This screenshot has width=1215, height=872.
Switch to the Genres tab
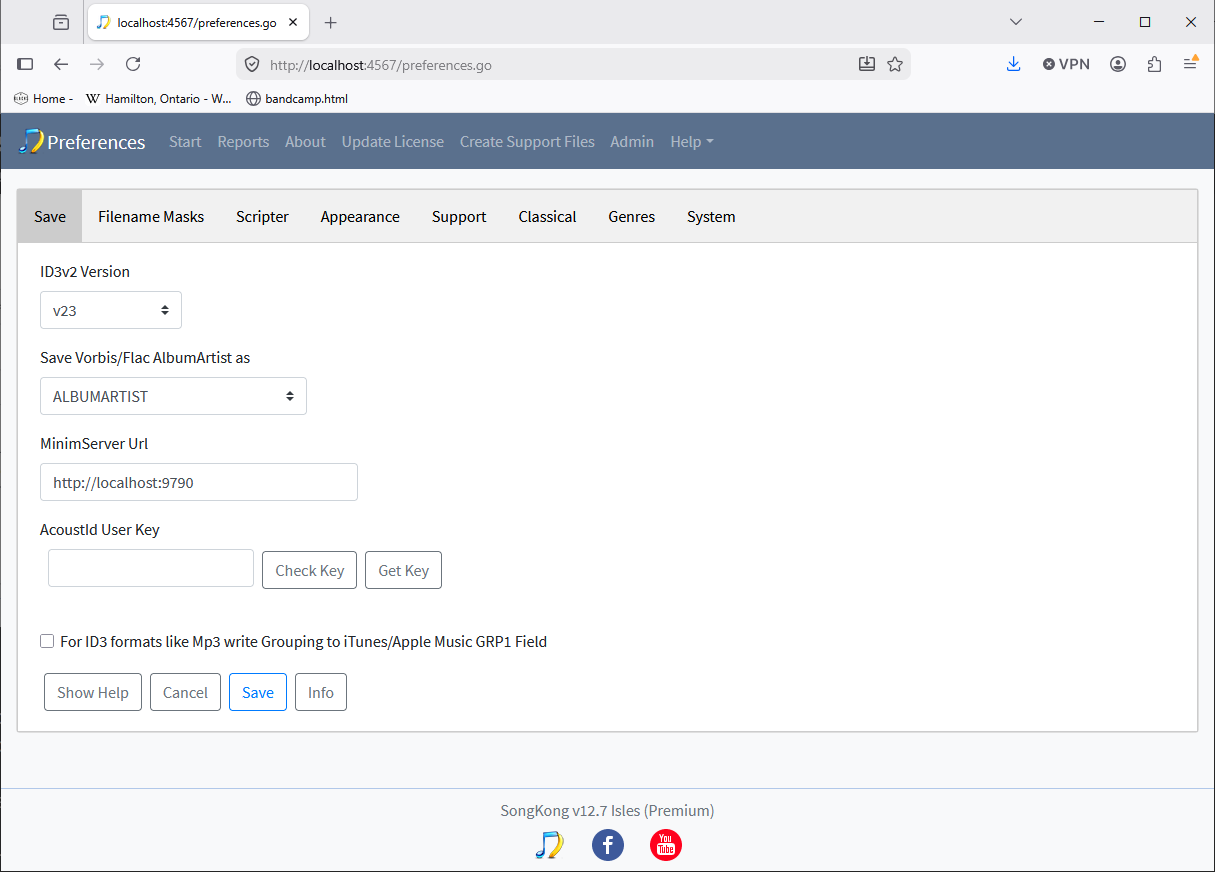tap(631, 216)
